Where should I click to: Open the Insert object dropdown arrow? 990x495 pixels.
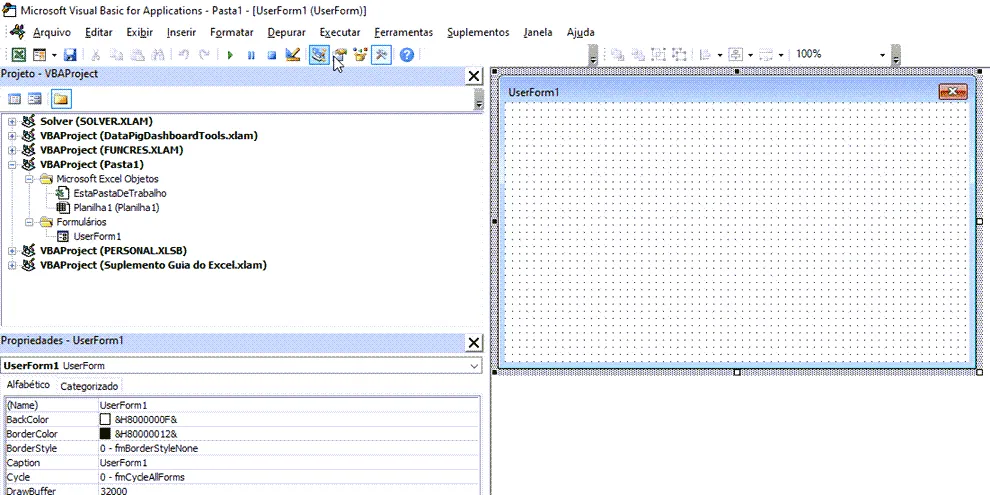click(54, 55)
